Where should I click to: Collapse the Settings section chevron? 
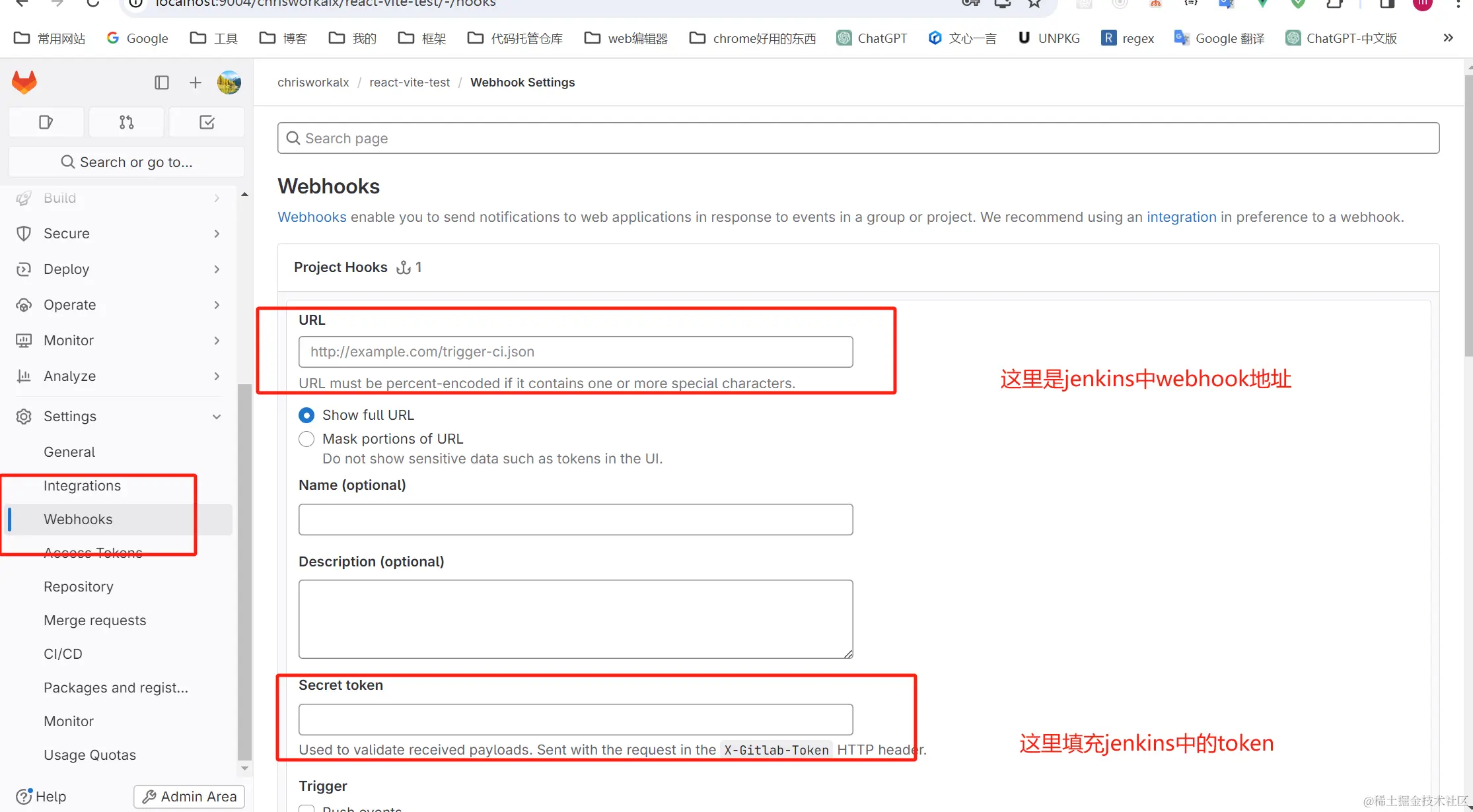(217, 417)
